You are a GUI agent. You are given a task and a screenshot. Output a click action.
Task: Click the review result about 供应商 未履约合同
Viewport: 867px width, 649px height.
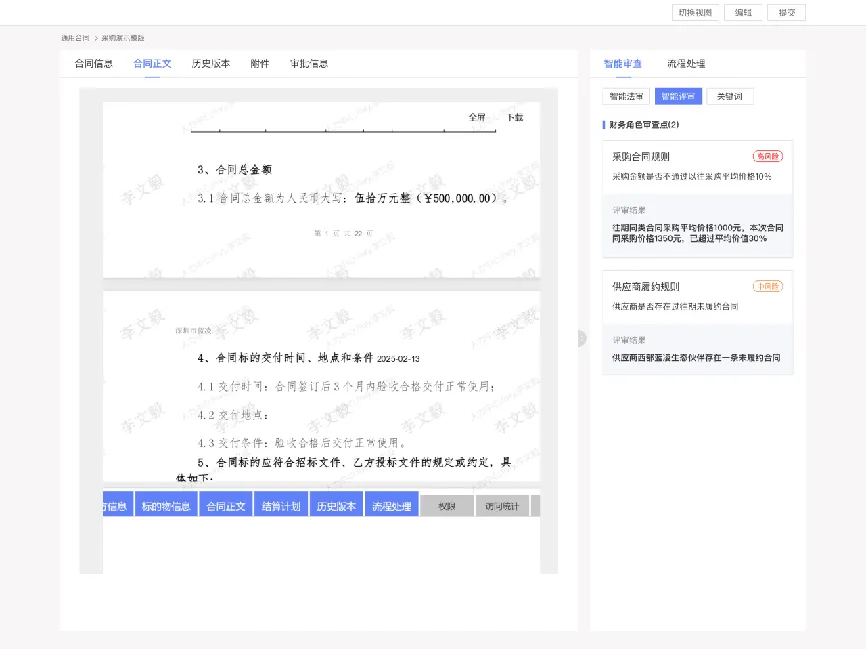pos(696,358)
